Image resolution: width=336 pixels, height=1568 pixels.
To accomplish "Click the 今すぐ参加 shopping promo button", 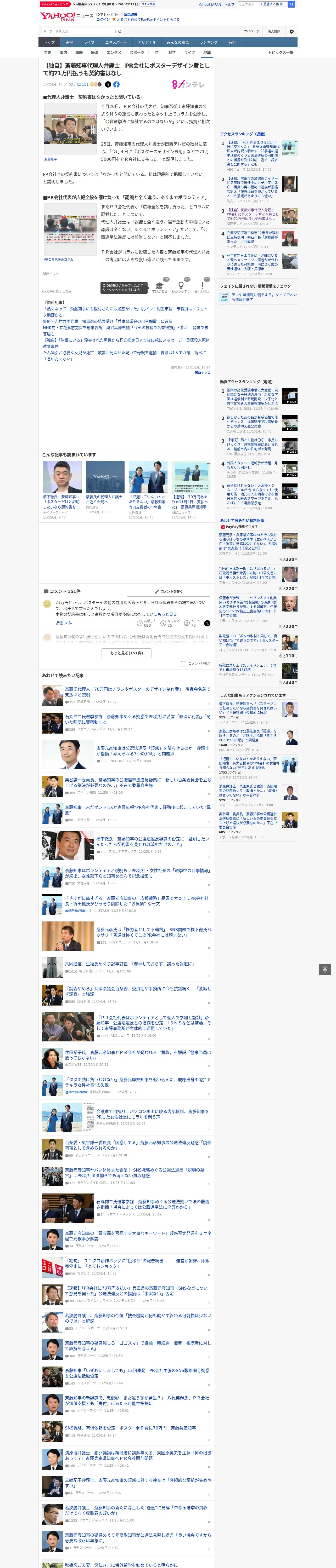I will [148, 4].
